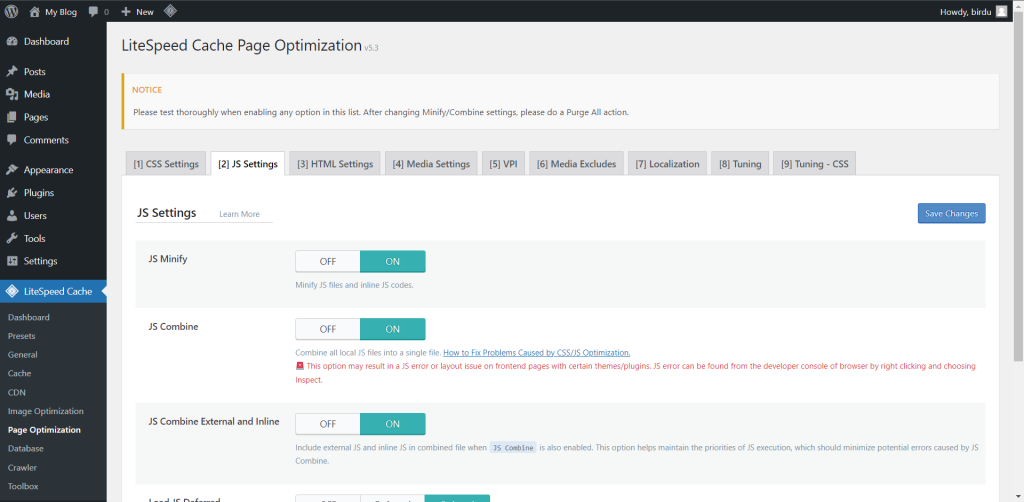Screen dimensions: 1024x502
Task: Click the Appearance brush icon in sidebar
Action: click(12, 170)
